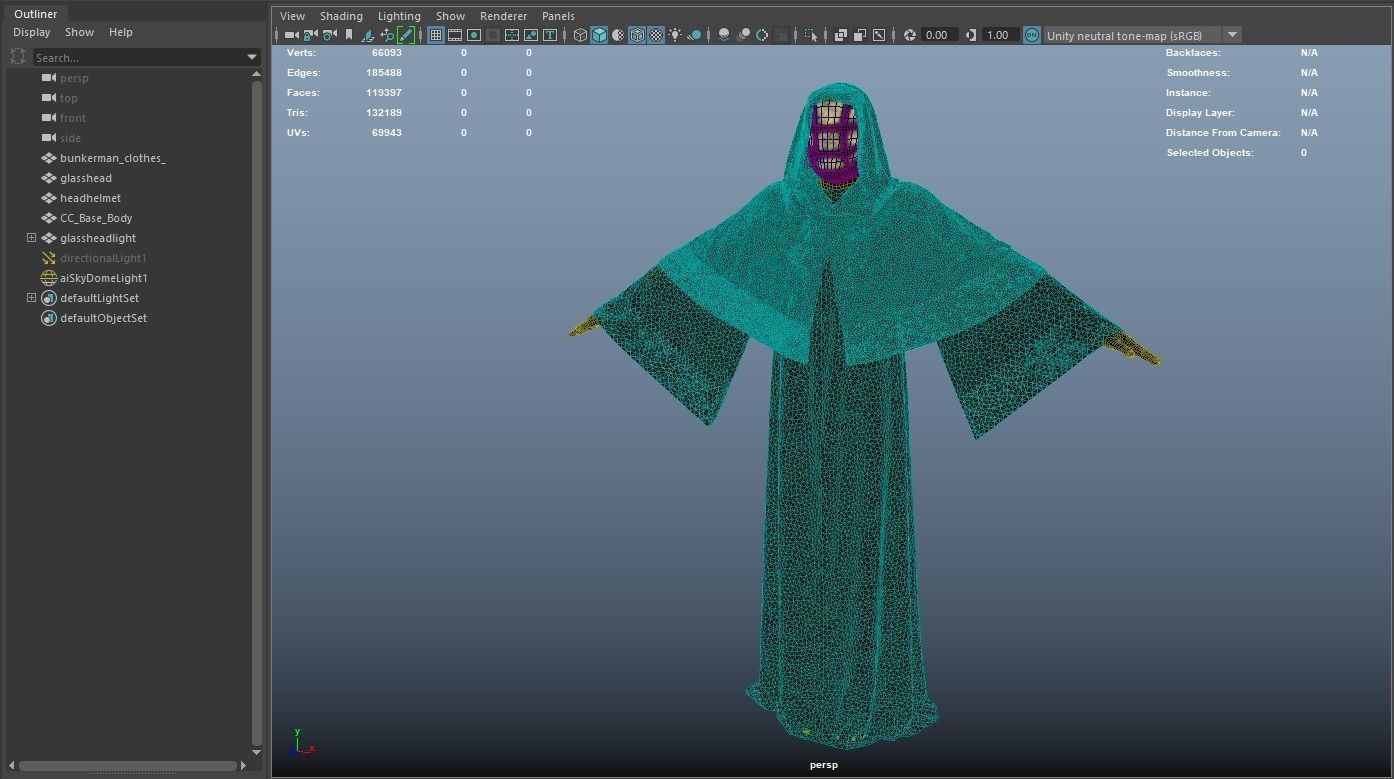Toggle Wireframe on Shaded icon
This screenshot has height=779, width=1394.
(x=637, y=35)
